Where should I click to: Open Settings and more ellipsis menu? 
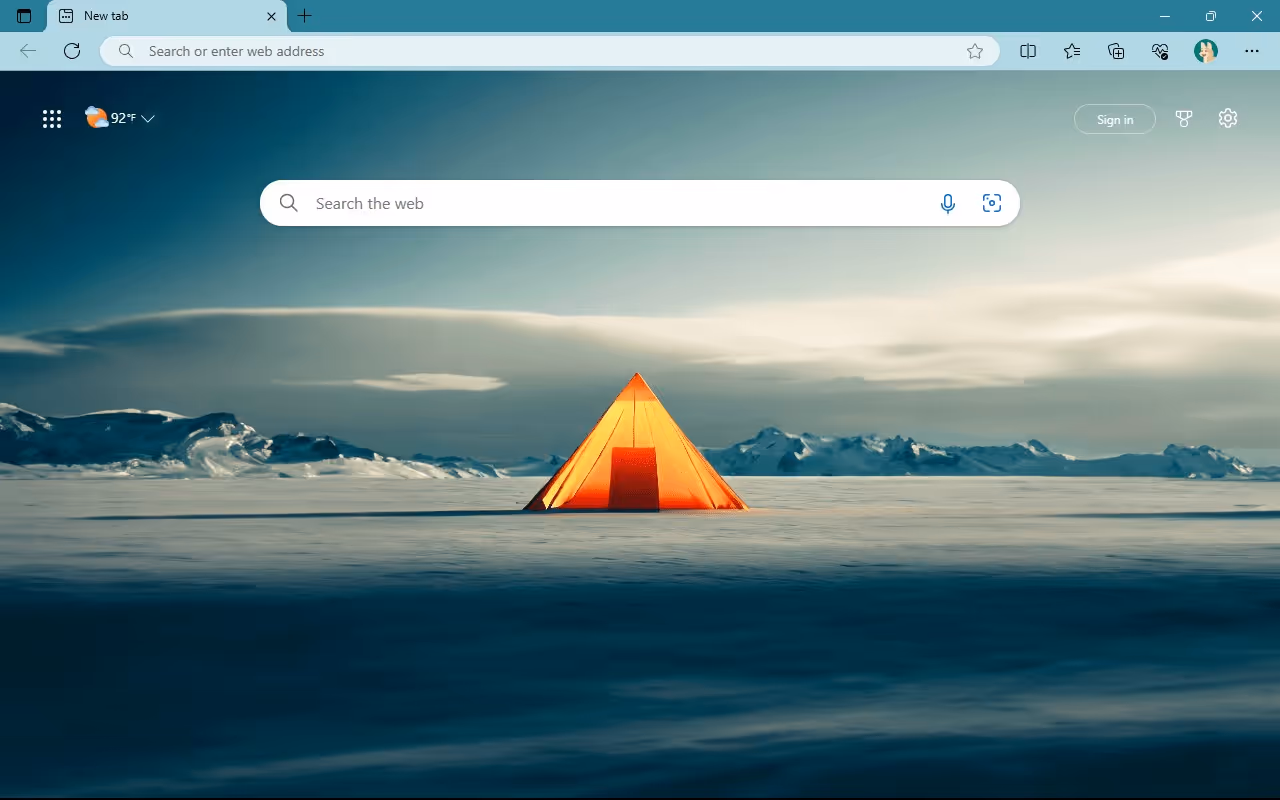click(1252, 51)
